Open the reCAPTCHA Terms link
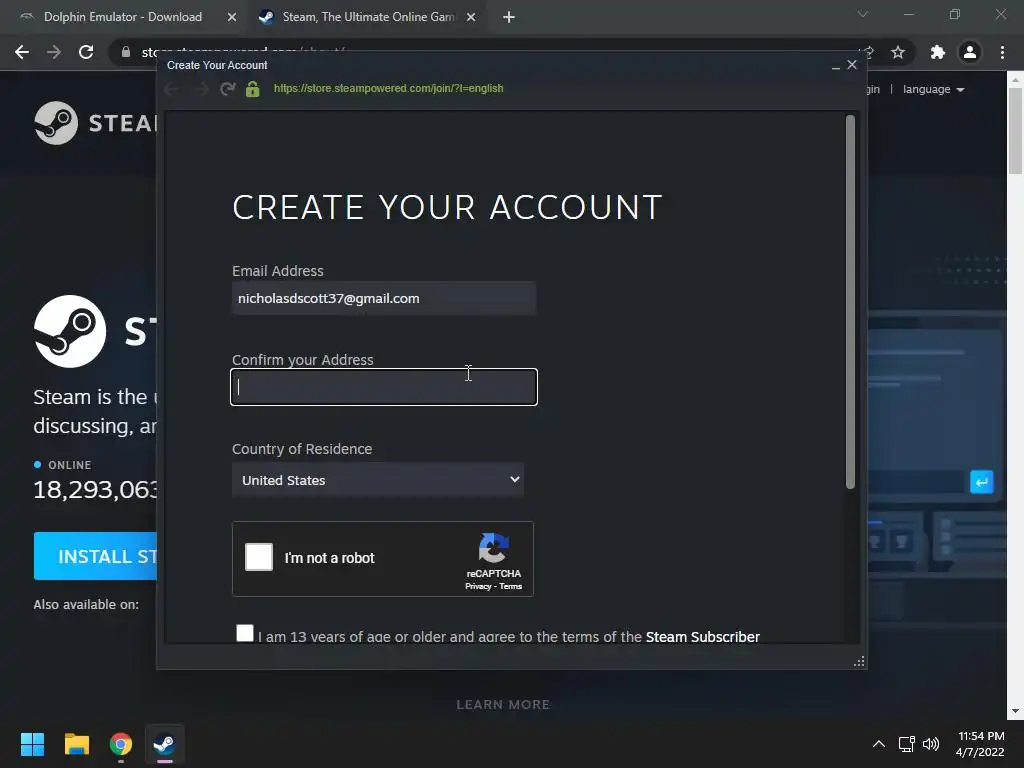 click(x=511, y=586)
